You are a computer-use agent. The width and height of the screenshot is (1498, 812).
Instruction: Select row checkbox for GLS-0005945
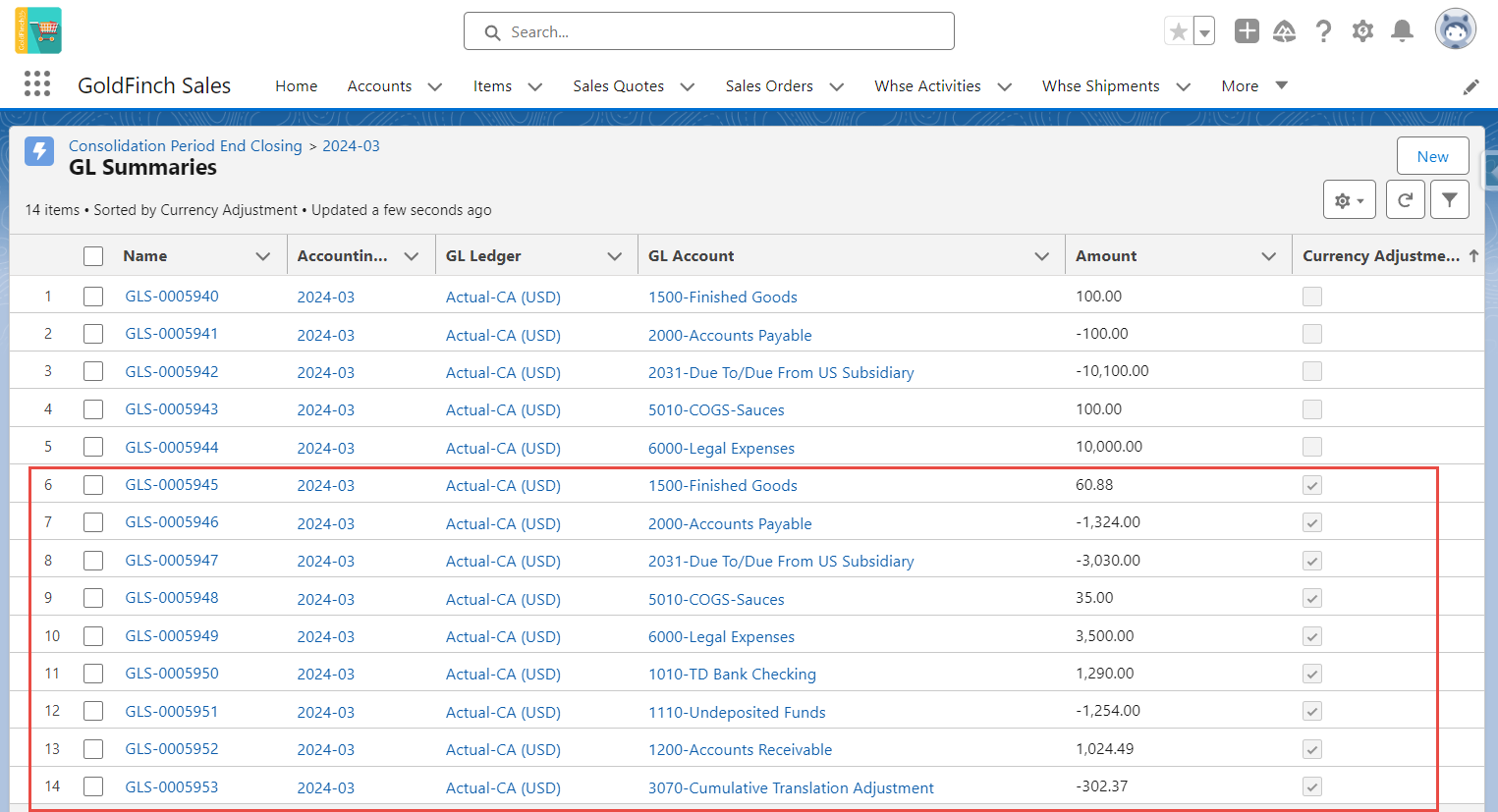point(93,484)
